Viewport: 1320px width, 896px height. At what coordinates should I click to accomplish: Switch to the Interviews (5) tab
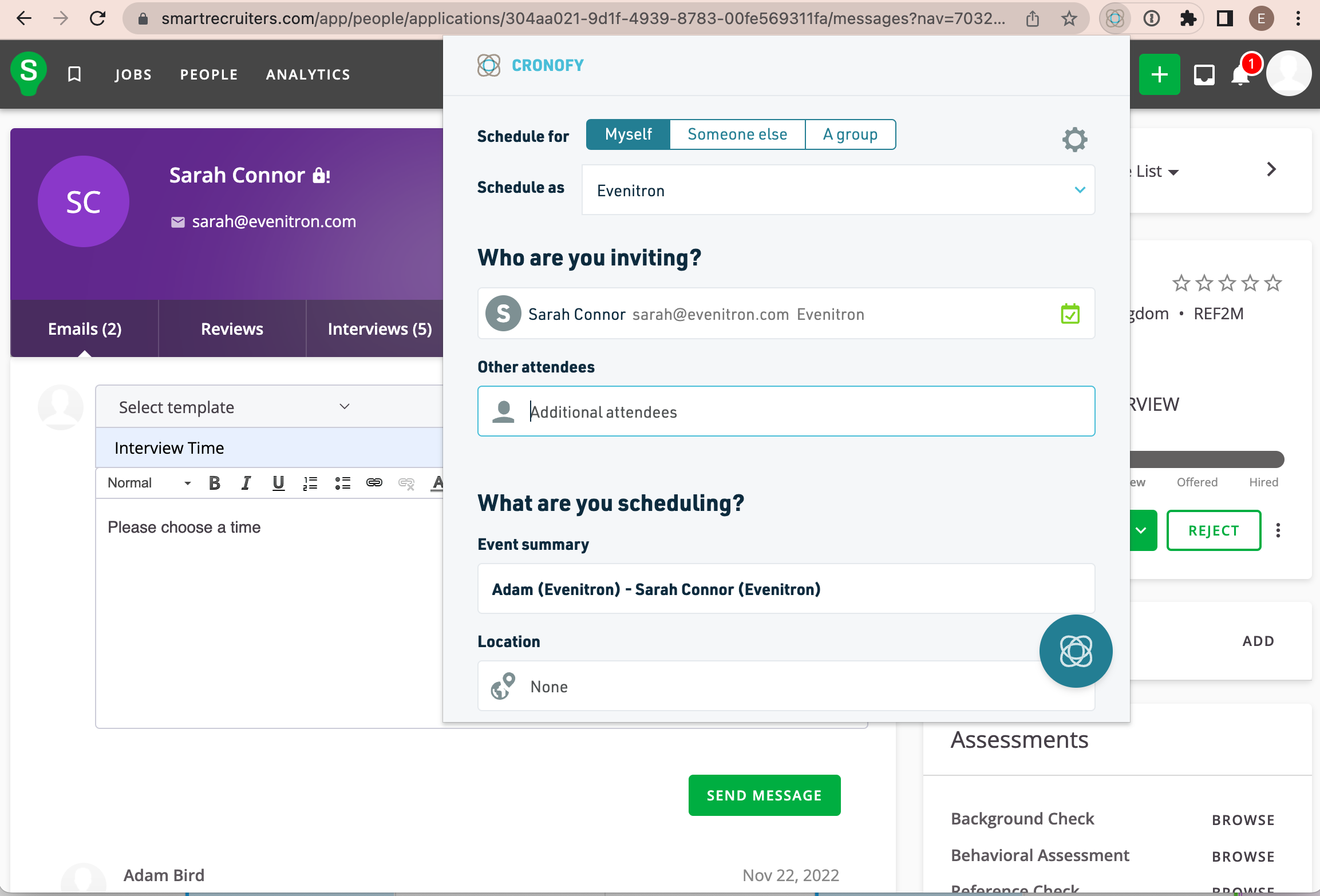[380, 329]
